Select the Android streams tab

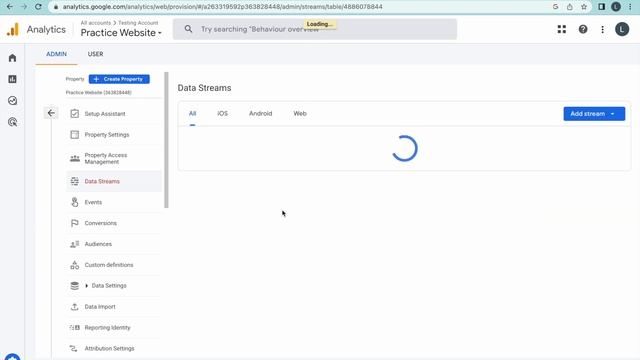click(x=260, y=113)
